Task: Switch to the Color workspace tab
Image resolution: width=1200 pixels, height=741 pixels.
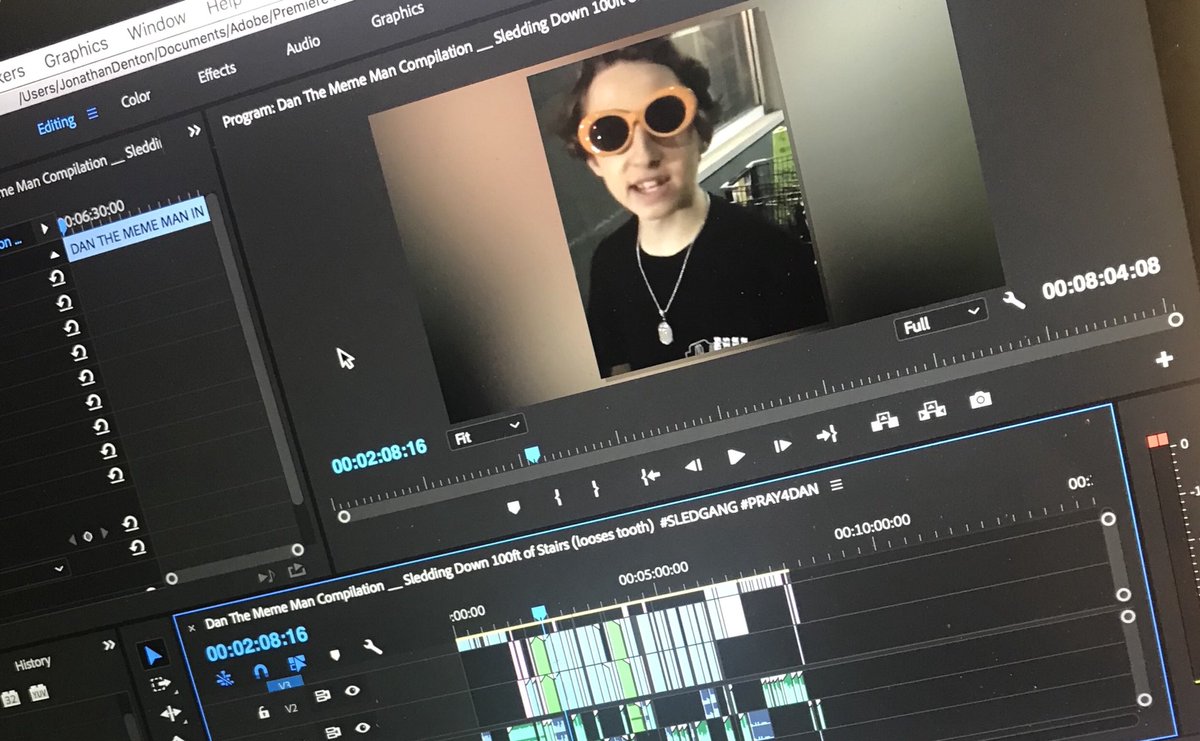Action: (135, 98)
